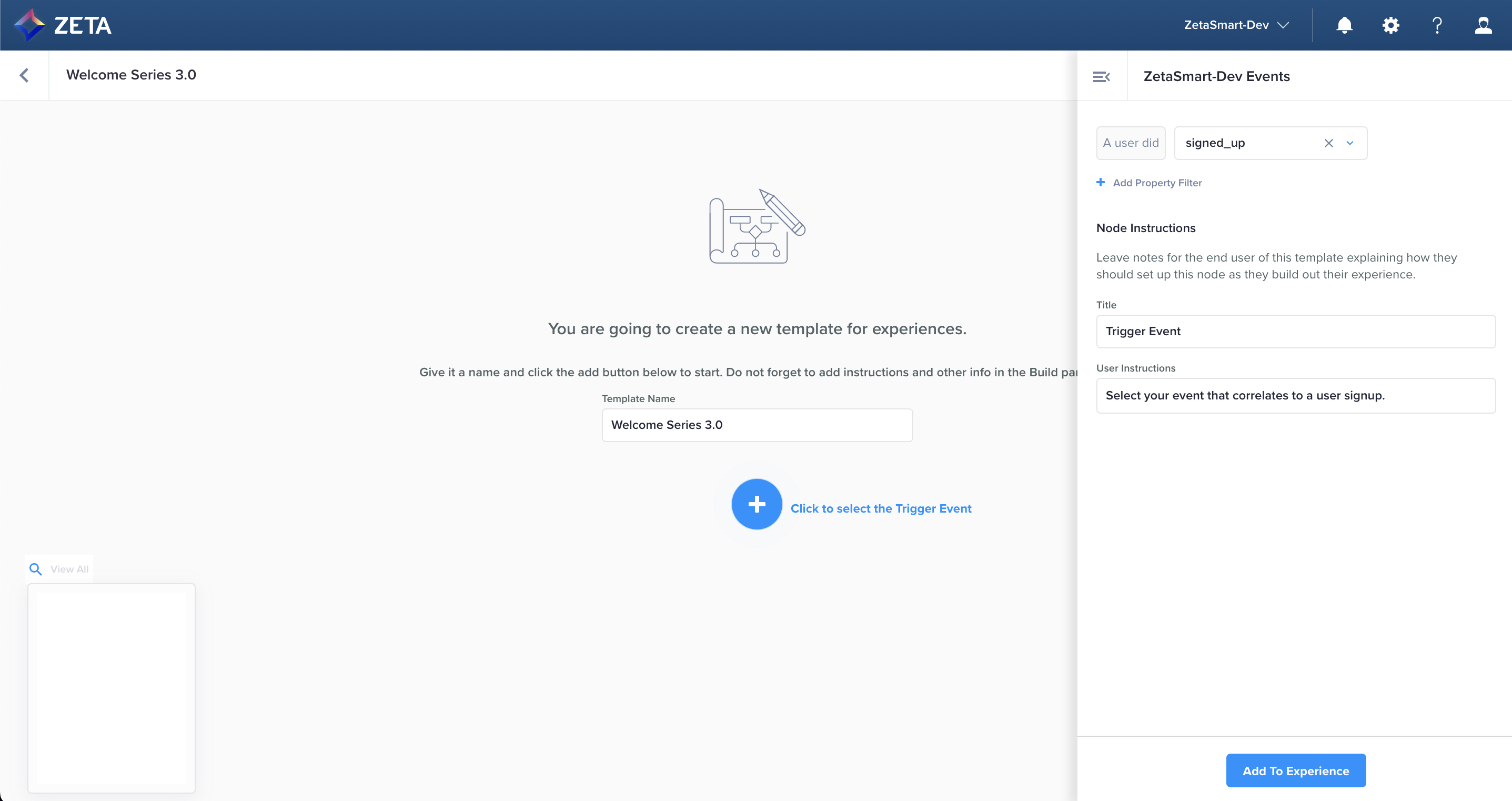Screen dimensions: 1512x801
Task: Click the minimap thumbnail preview
Action: [112, 688]
